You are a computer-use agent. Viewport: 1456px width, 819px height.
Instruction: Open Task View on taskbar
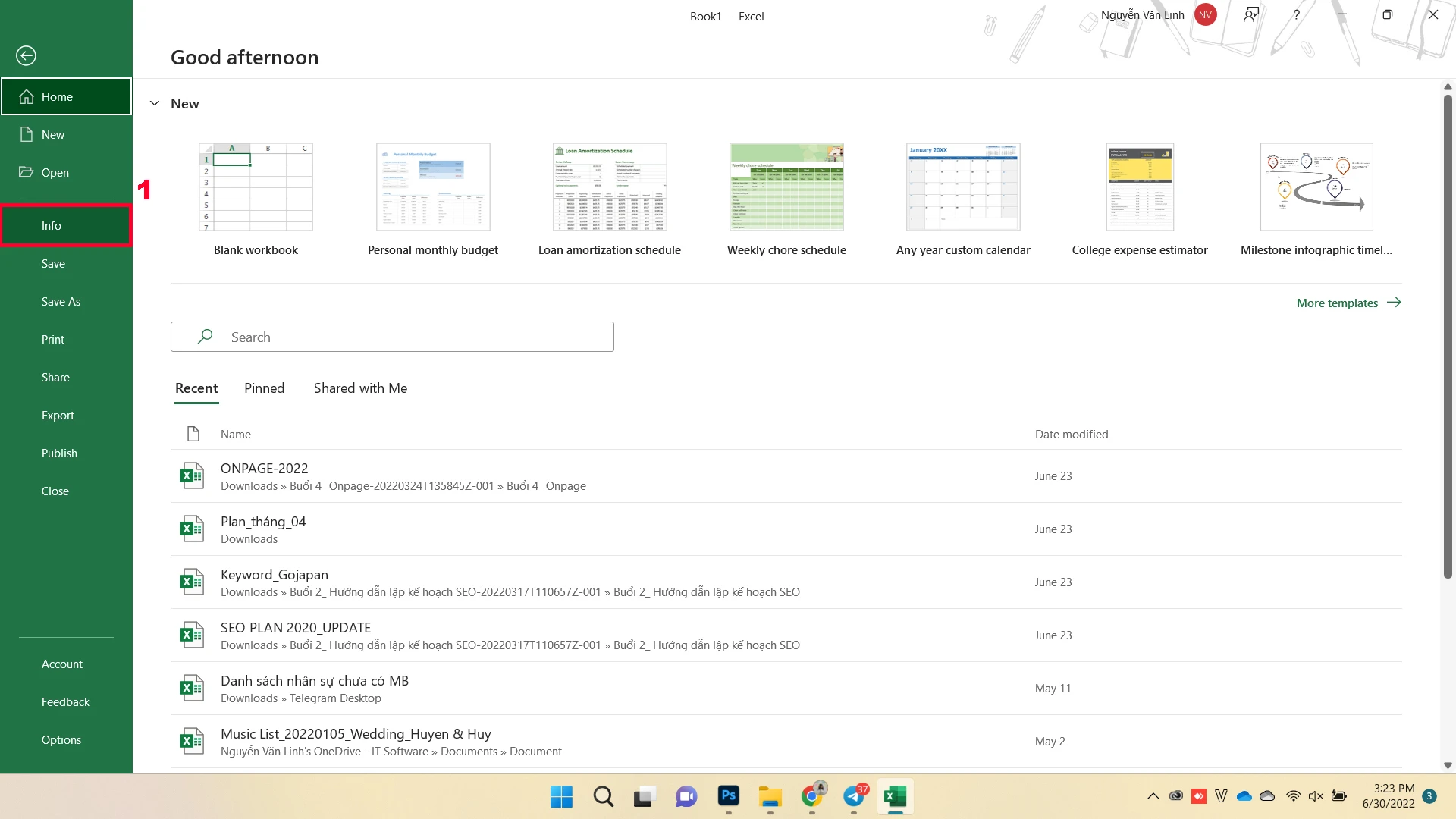[x=644, y=796]
